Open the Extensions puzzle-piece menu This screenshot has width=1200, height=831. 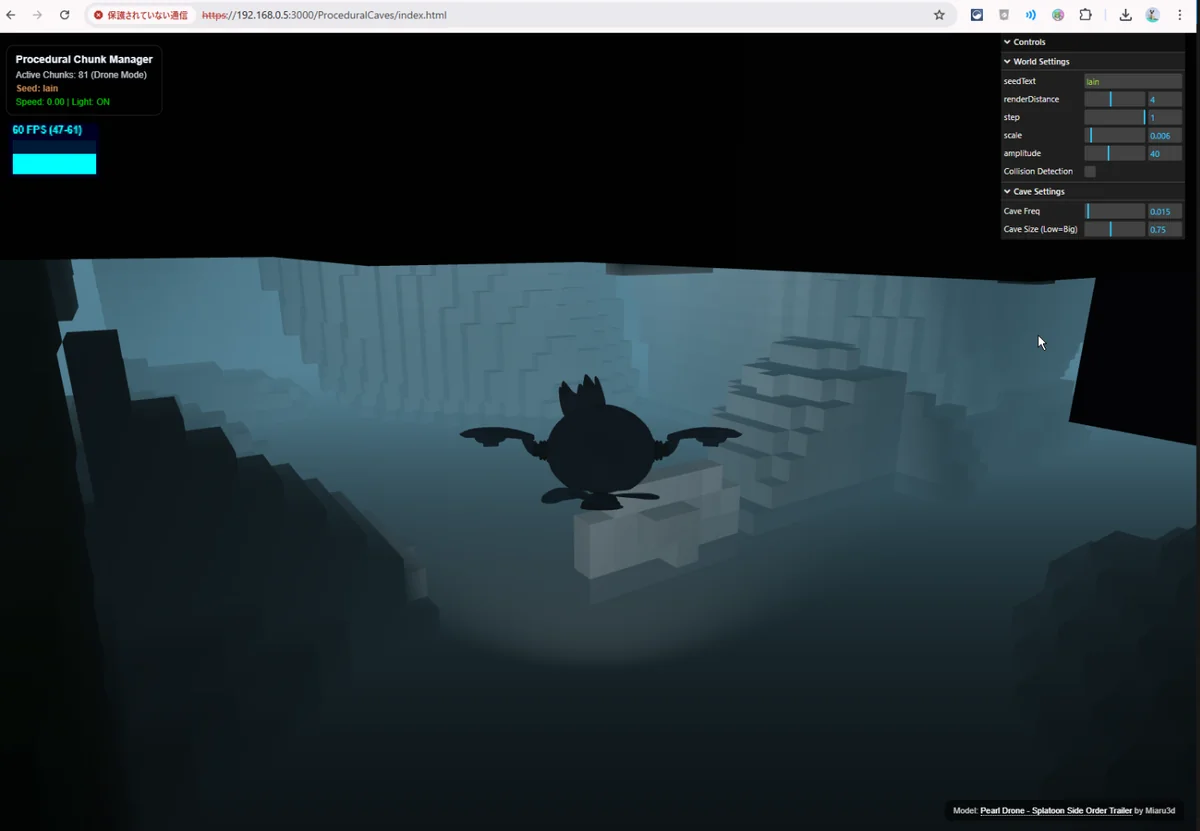pos(1085,15)
